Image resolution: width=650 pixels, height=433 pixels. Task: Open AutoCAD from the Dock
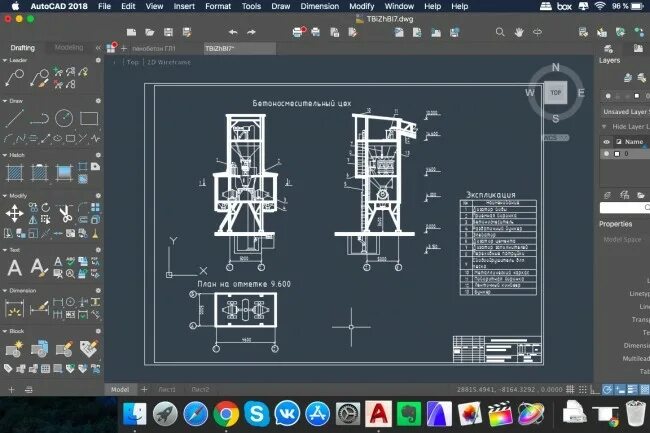coord(378,414)
